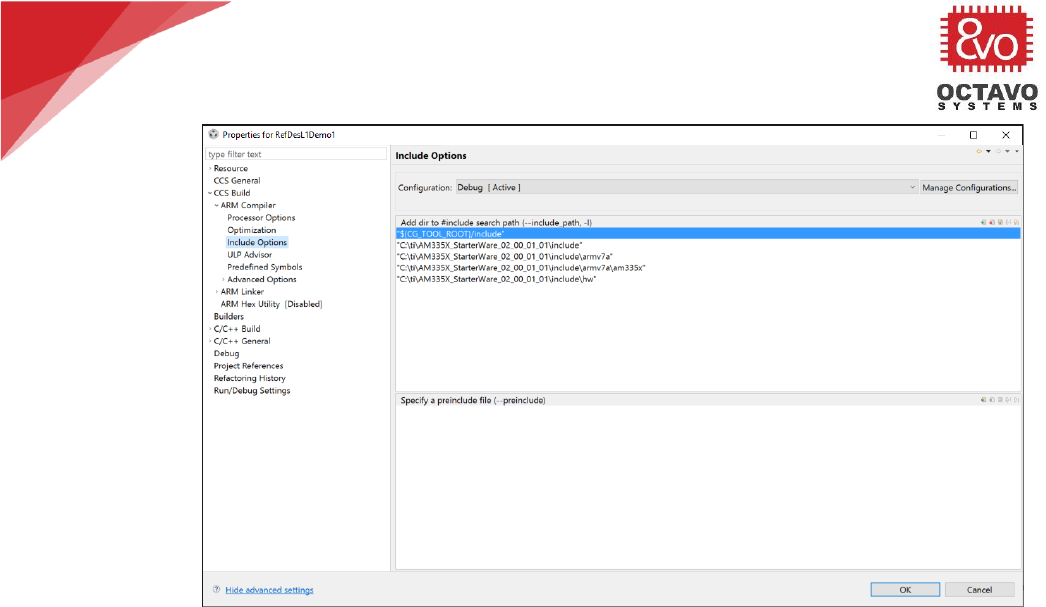Collapse the ARM Compiler tree node

[216, 205]
